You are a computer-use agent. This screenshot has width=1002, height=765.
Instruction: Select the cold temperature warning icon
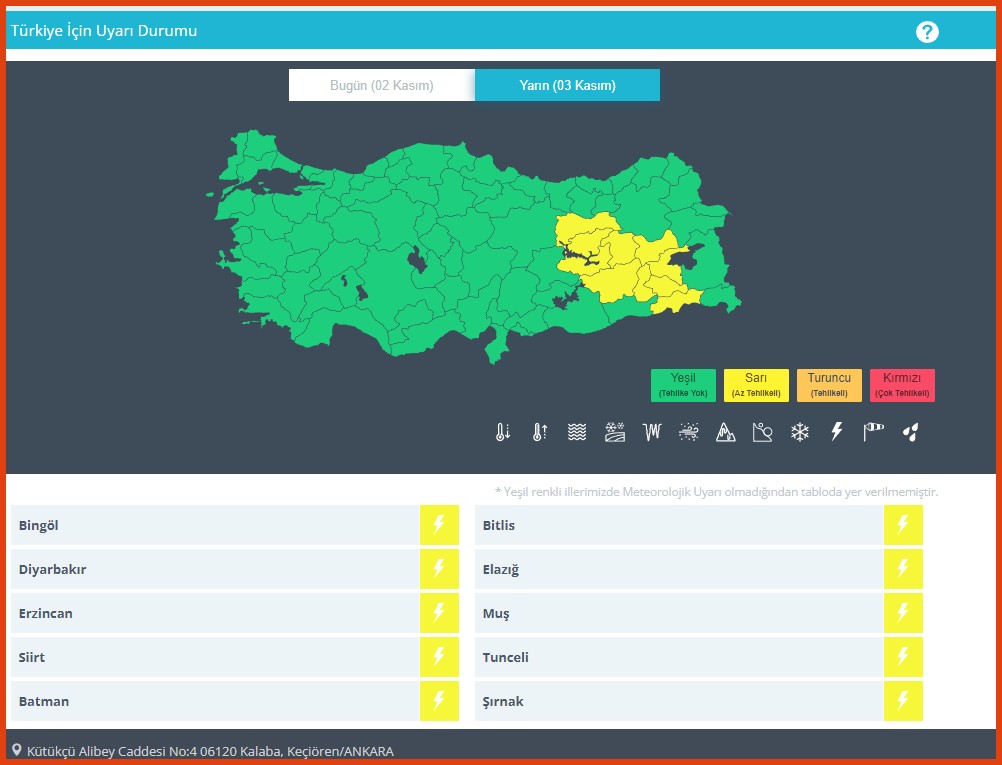coord(503,432)
